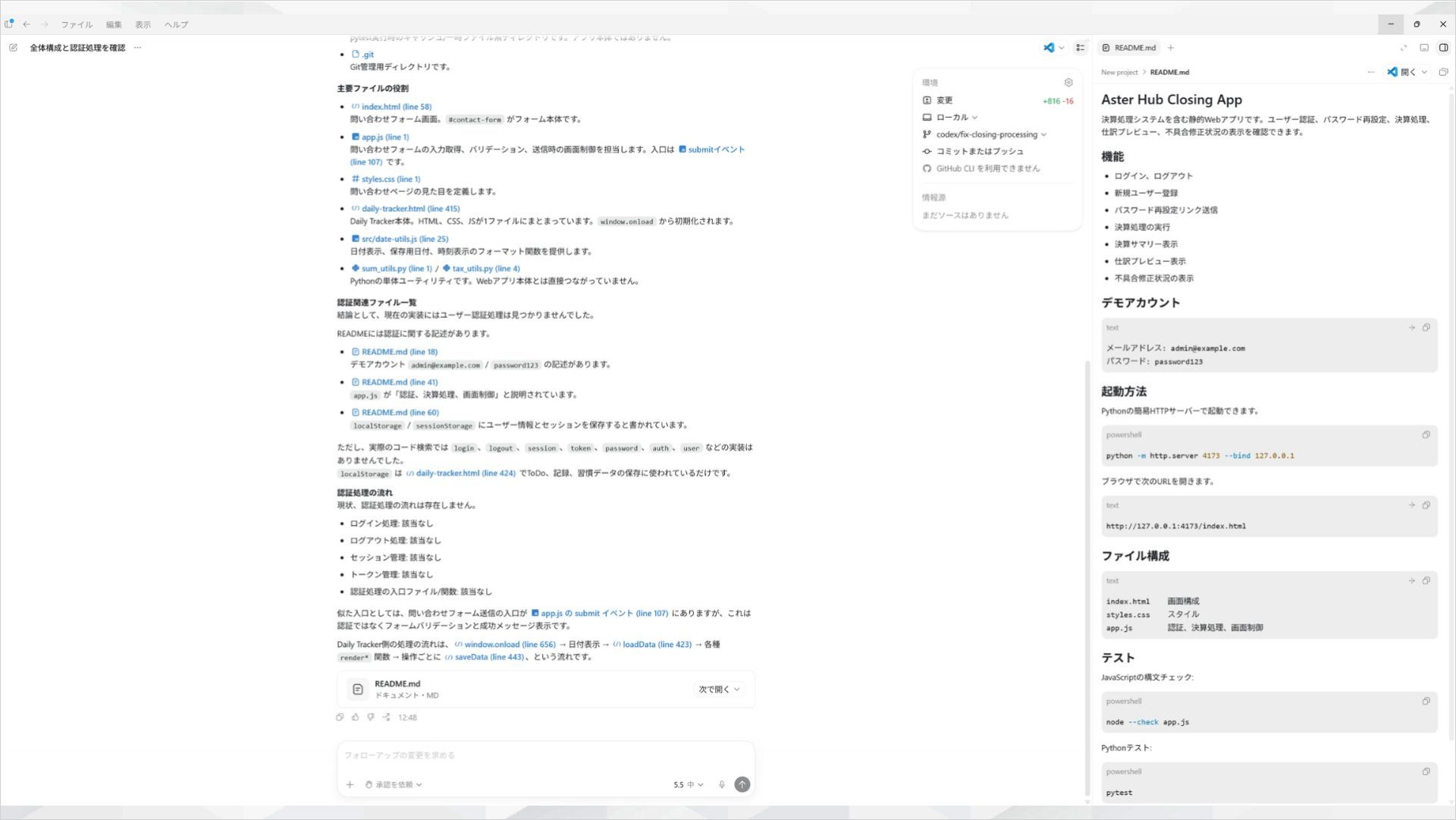Click the new thread edit icon
The height and width of the screenshot is (820, 1456).
pos(13,48)
